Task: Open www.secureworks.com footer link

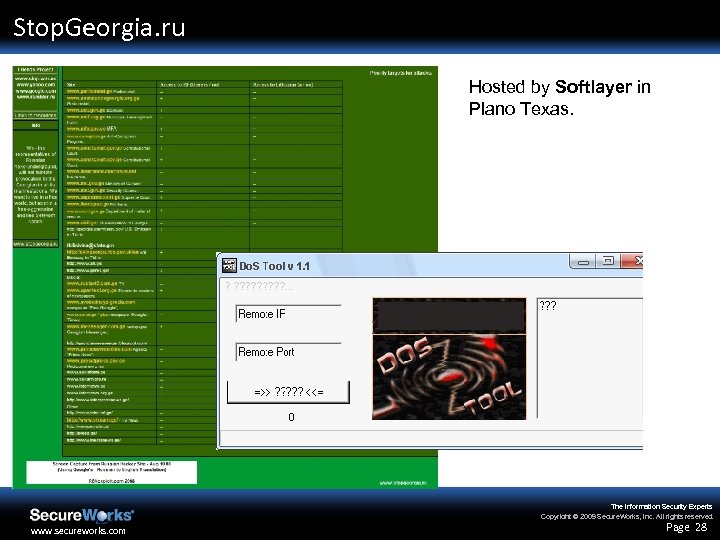Action: (x=78, y=531)
